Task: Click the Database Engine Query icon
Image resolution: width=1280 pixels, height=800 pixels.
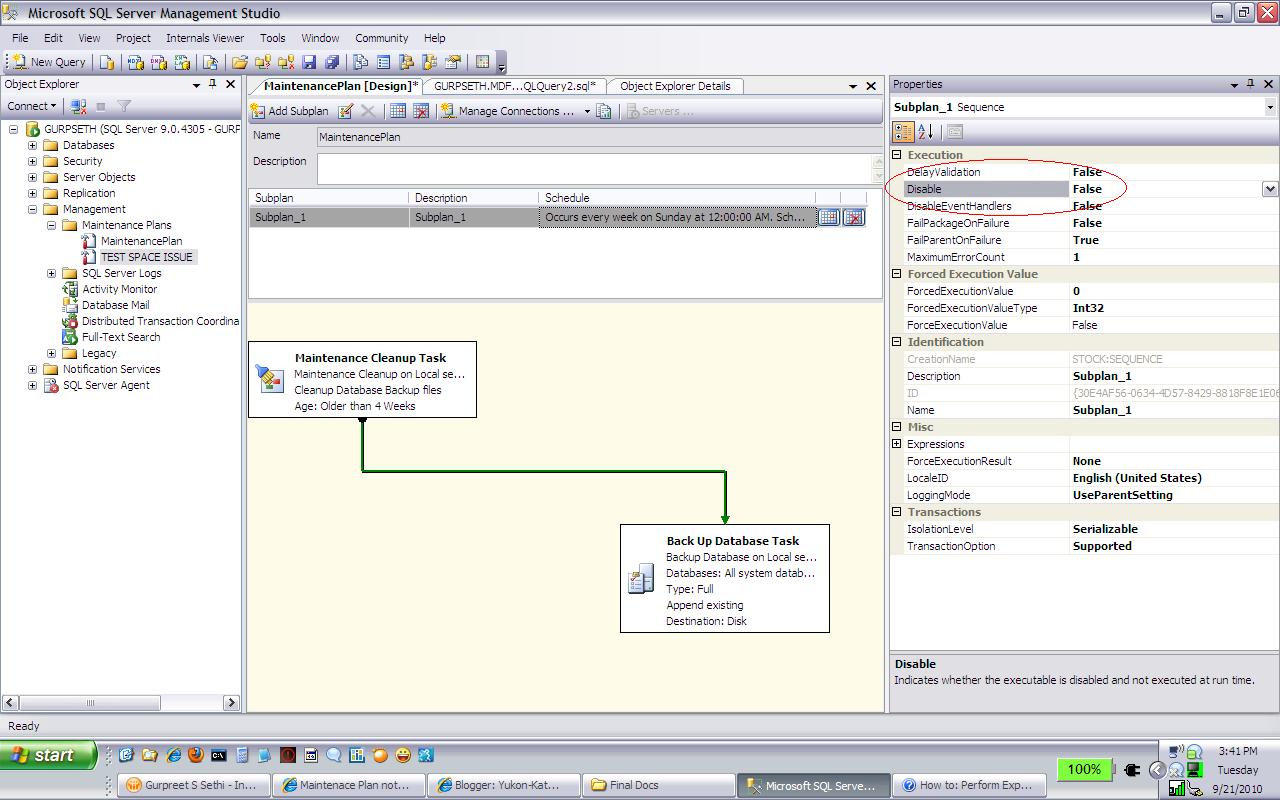Action: pyautogui.click(x=108, y=62)
